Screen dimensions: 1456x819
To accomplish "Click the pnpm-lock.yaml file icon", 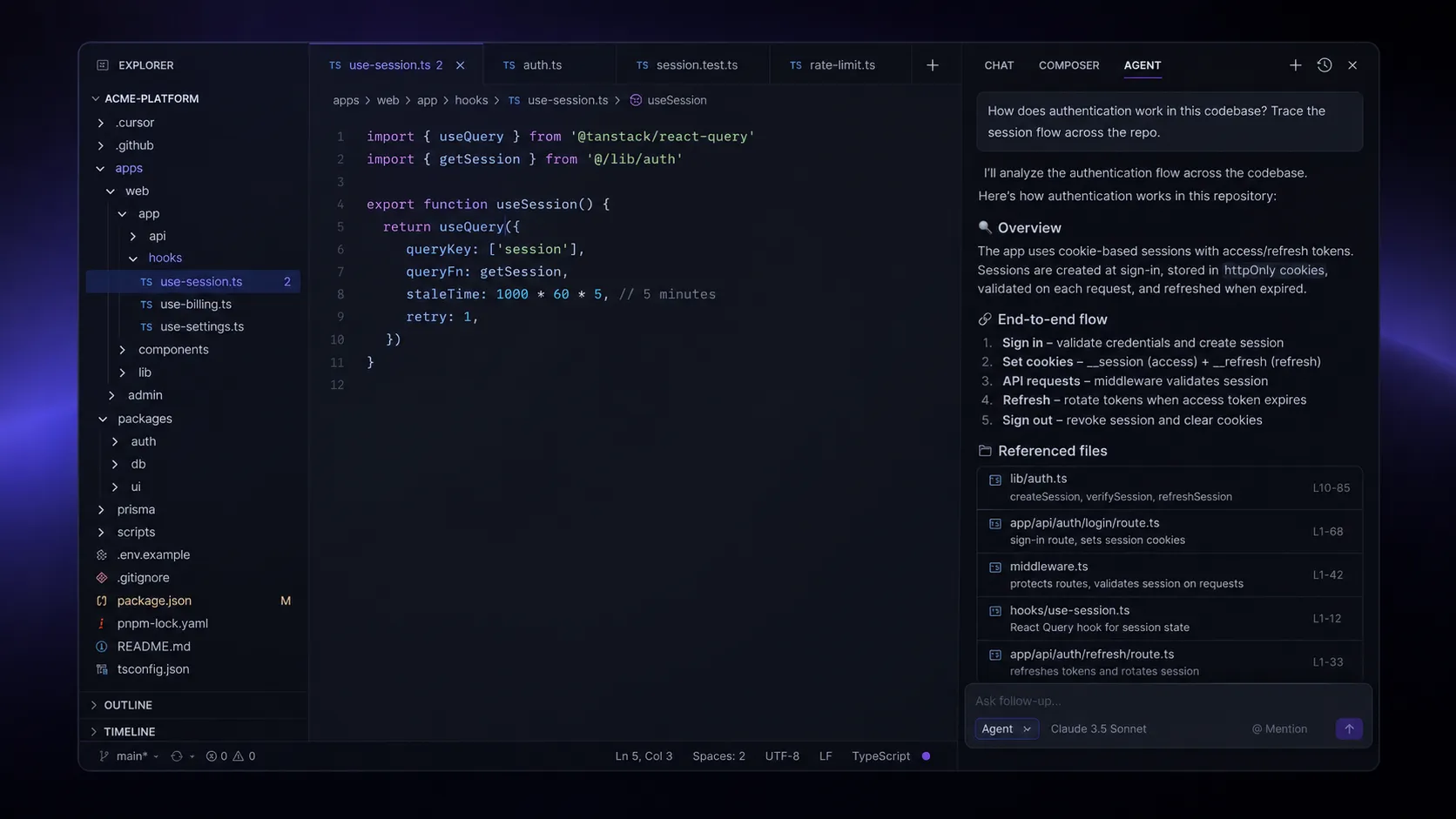I will 102,623.
